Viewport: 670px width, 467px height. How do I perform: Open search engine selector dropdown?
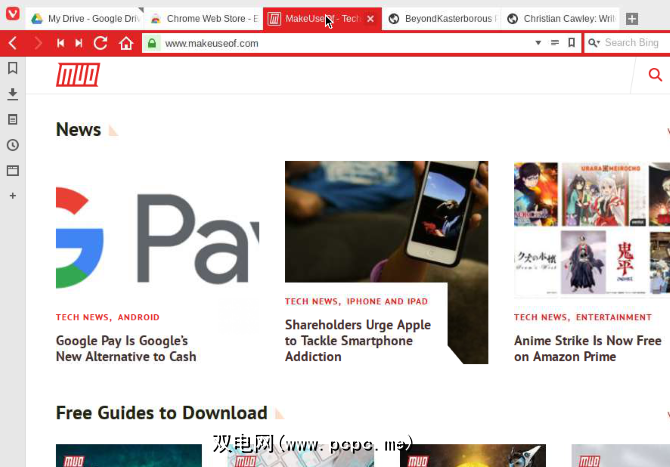594,43
